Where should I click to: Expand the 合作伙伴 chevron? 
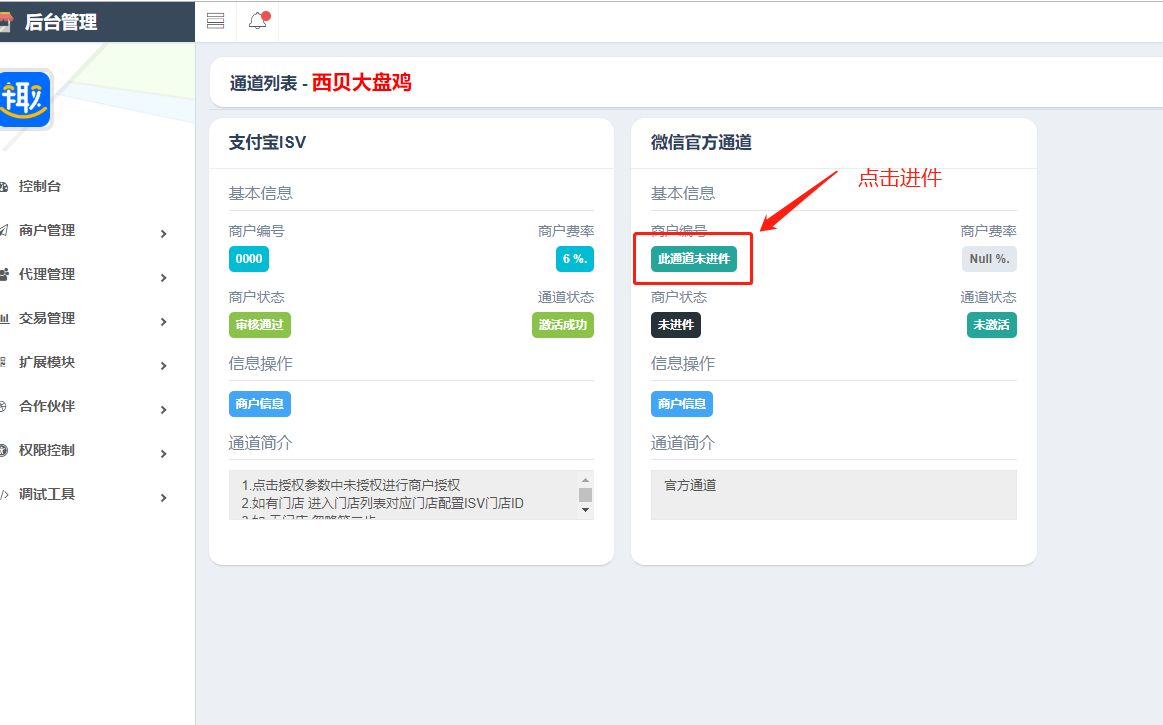tap(163, 410)
